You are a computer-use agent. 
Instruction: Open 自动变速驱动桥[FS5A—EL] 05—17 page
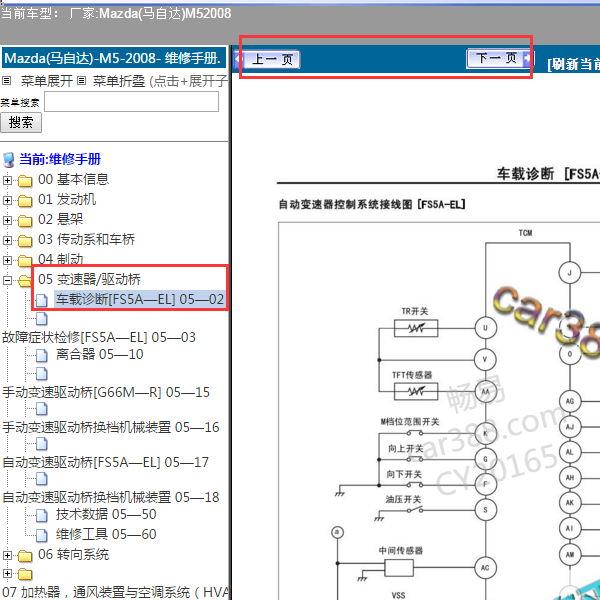click(106, 462)
